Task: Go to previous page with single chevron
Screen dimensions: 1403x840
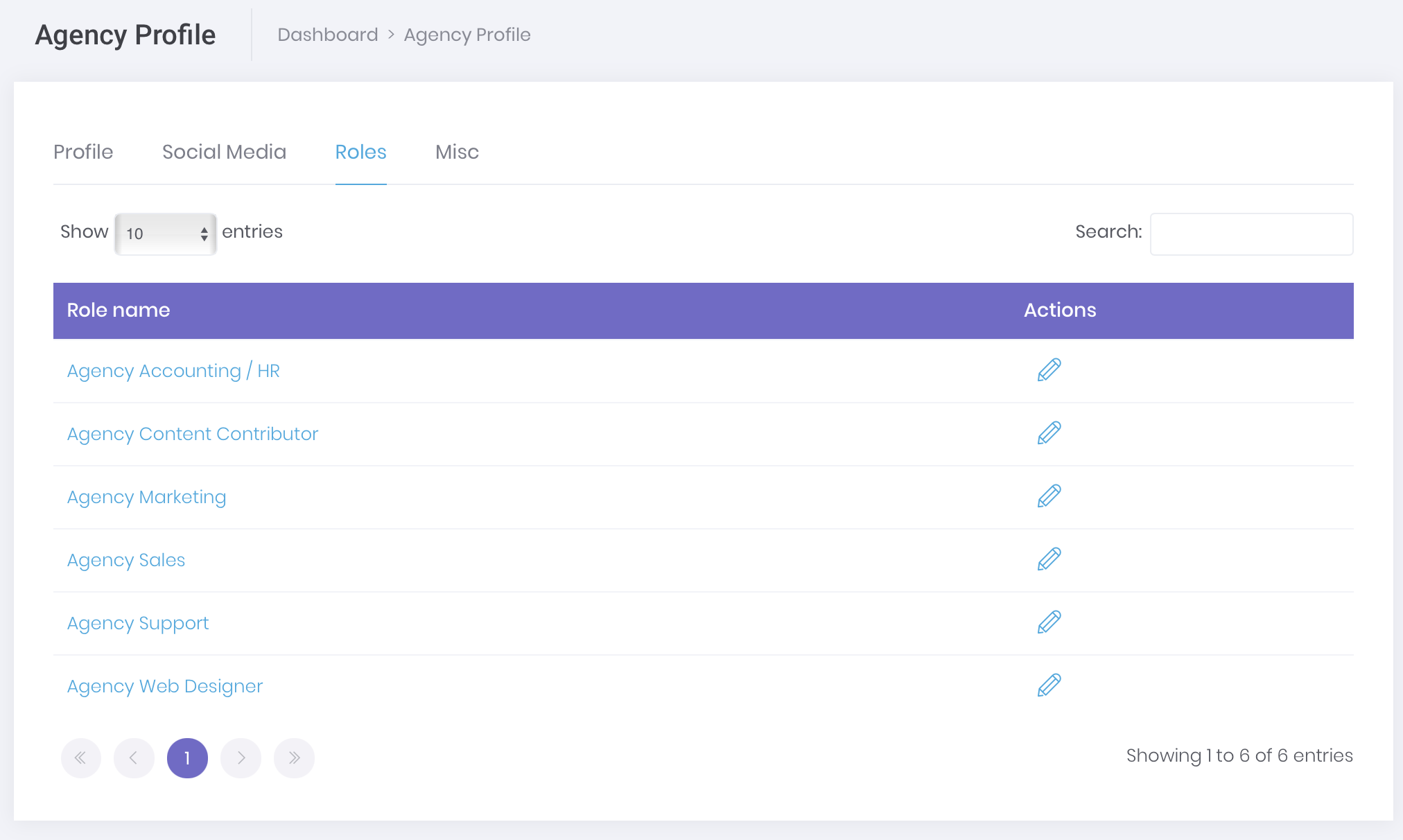Action: tap(134, 758)
